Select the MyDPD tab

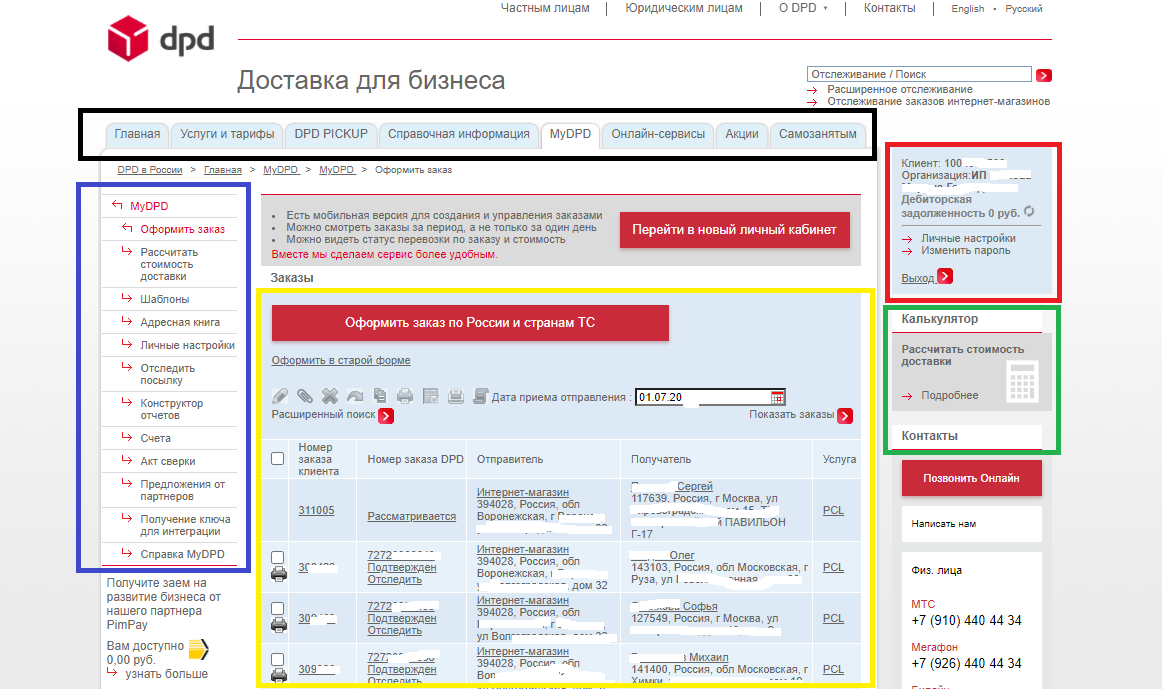tap(570, 134)
